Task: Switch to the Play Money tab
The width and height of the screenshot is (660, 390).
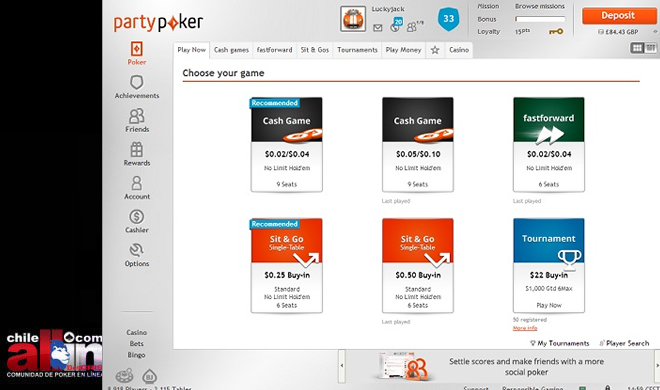Action: click(x=403, y=50)
